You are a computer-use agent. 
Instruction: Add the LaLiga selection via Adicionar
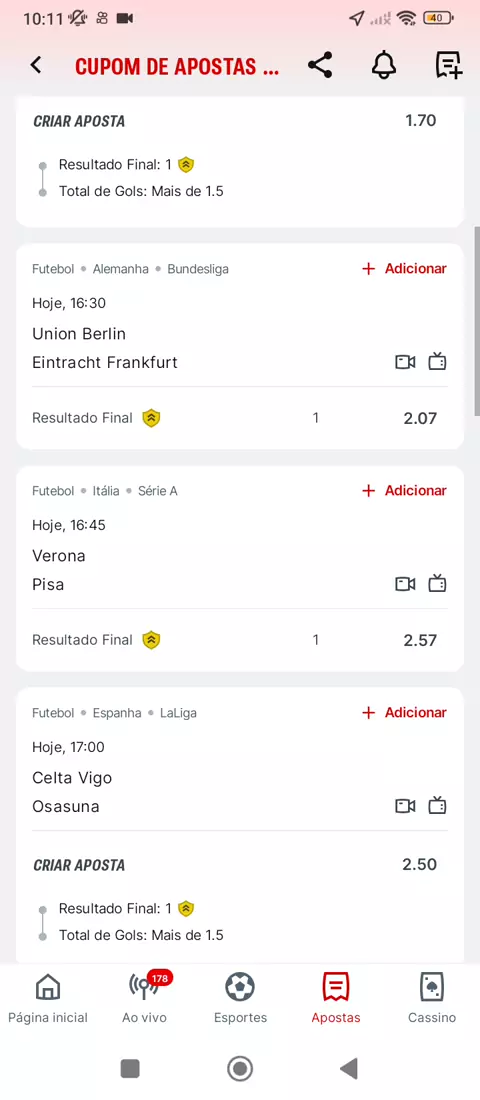point(404,713)
